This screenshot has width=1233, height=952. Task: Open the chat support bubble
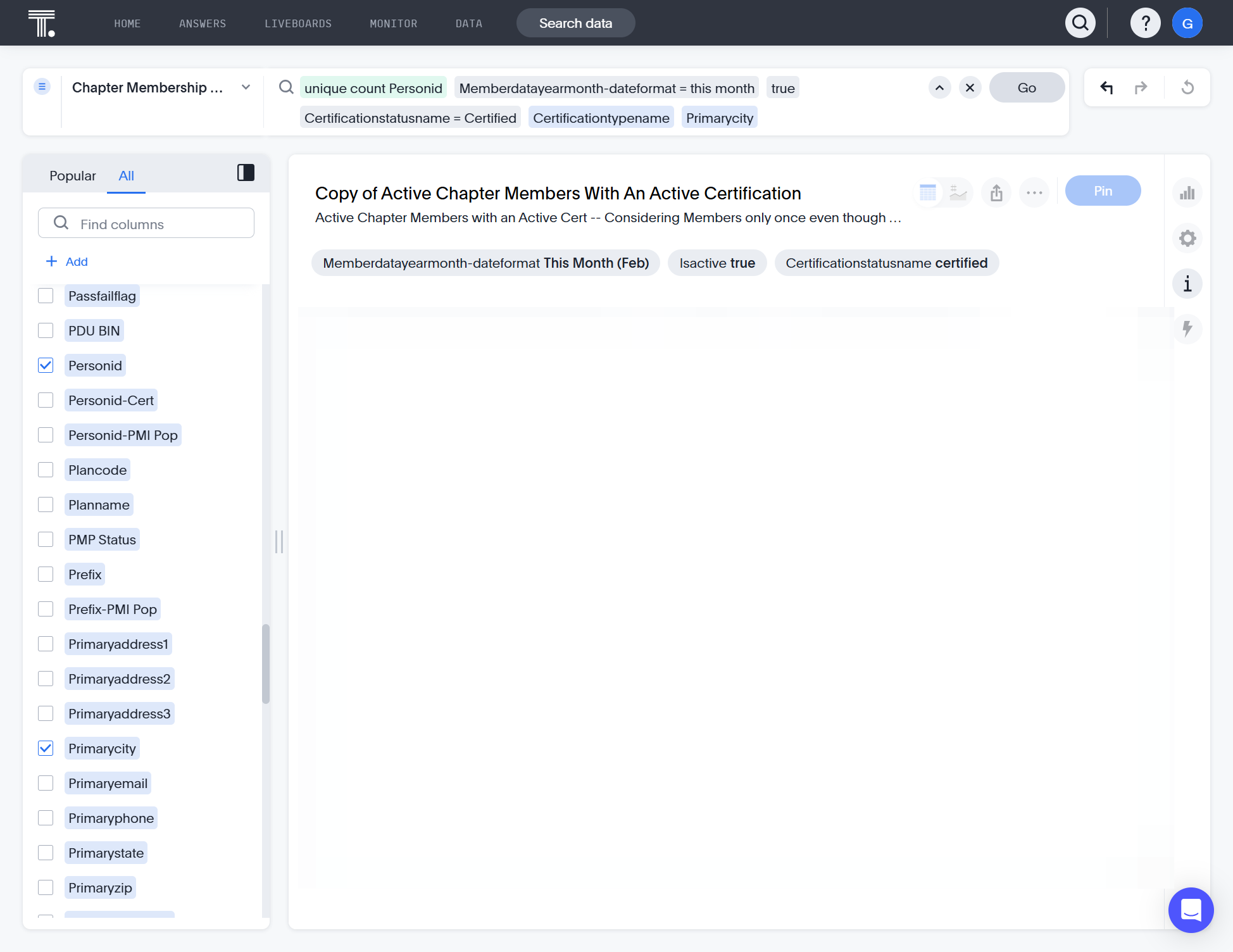click(x=1191, y=910)
